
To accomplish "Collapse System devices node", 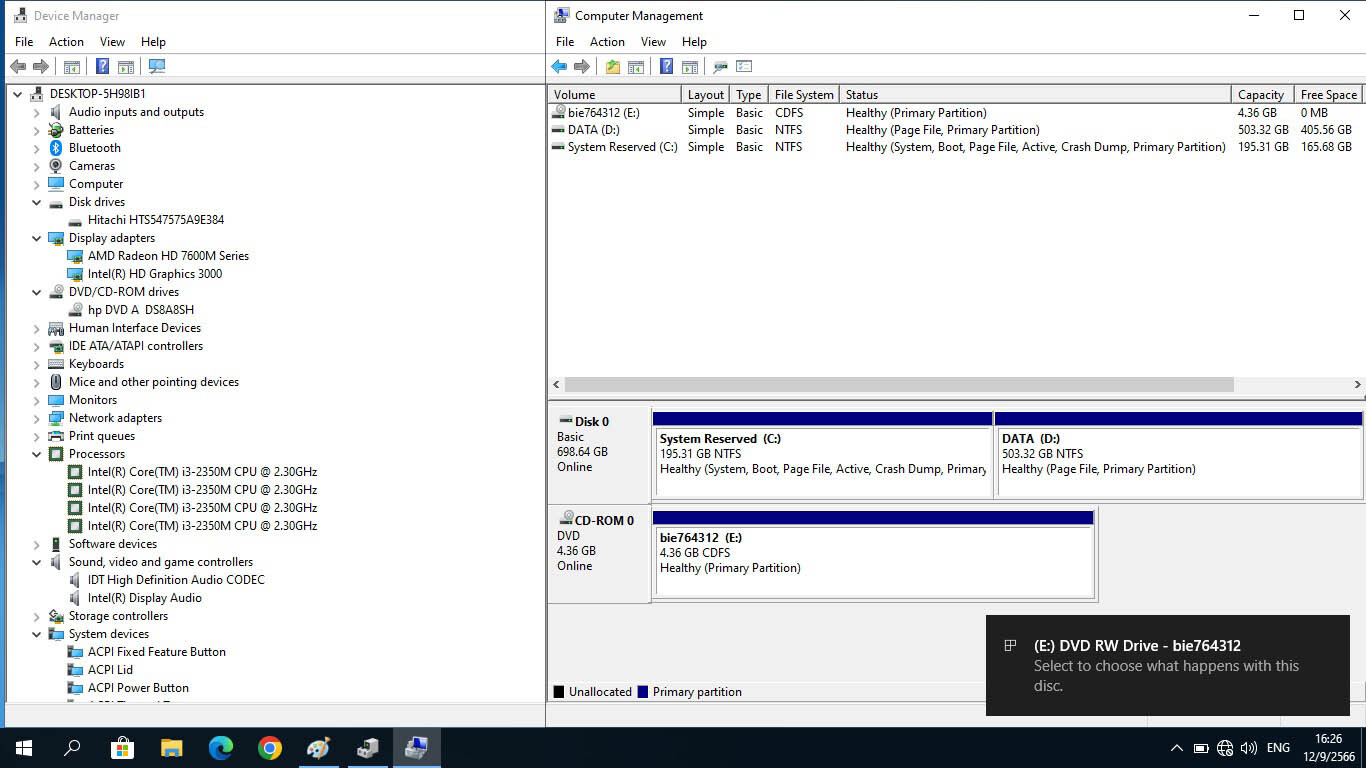I will (37, 634).
